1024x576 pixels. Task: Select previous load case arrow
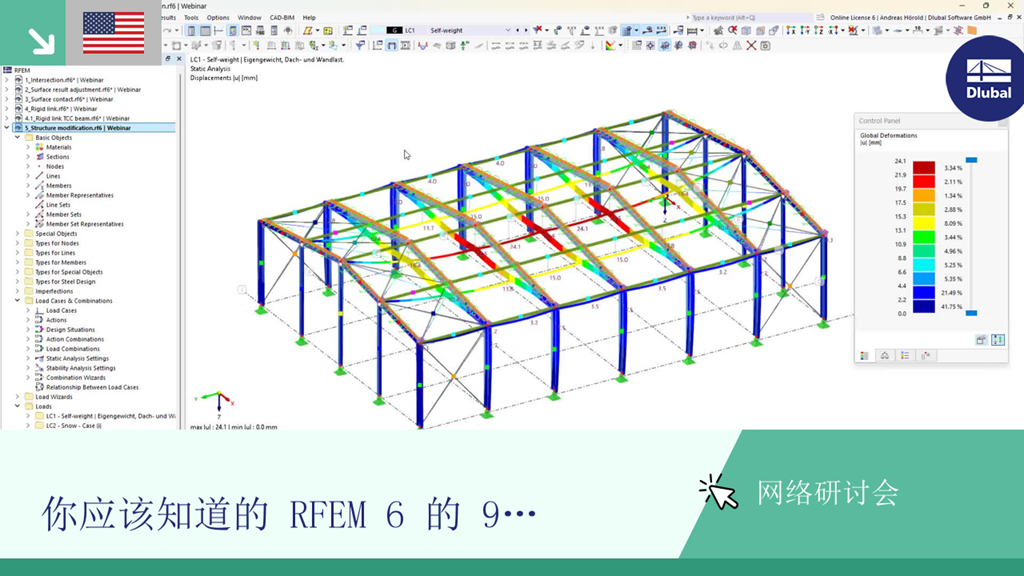518,30
